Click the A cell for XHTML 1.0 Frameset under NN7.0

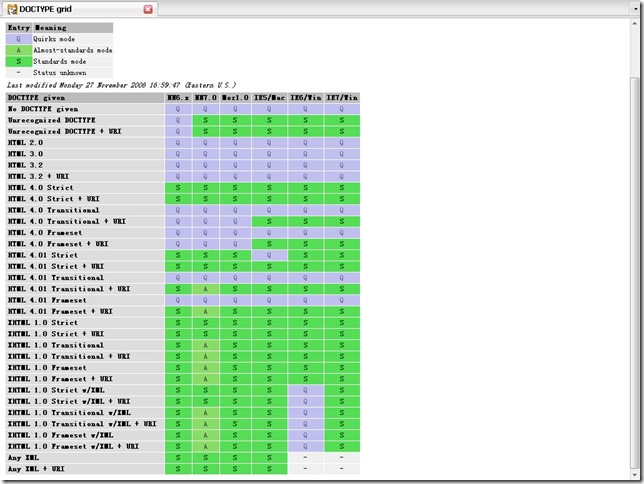(x=205, y=368)
